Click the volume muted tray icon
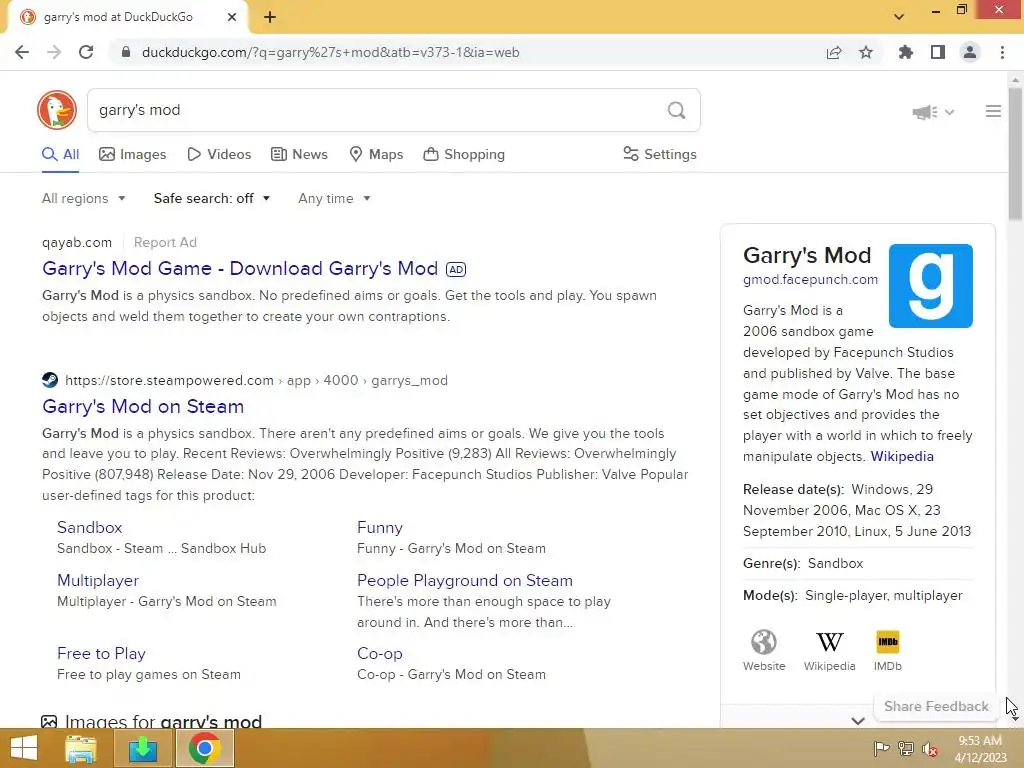The height and width of the screenshot is (768, 1024). point(930,749)
